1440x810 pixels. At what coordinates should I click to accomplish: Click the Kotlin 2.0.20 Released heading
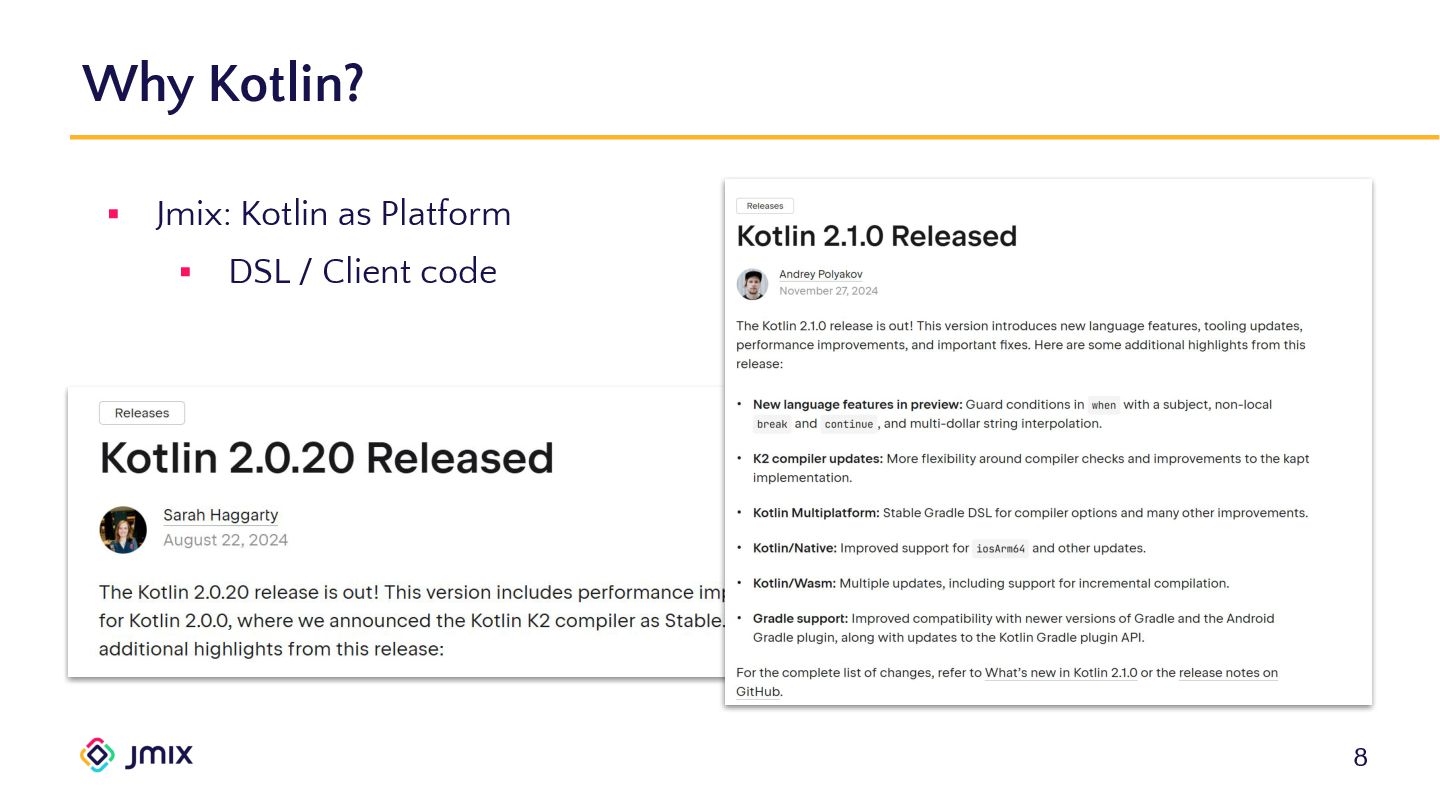[x=327, y=457]
